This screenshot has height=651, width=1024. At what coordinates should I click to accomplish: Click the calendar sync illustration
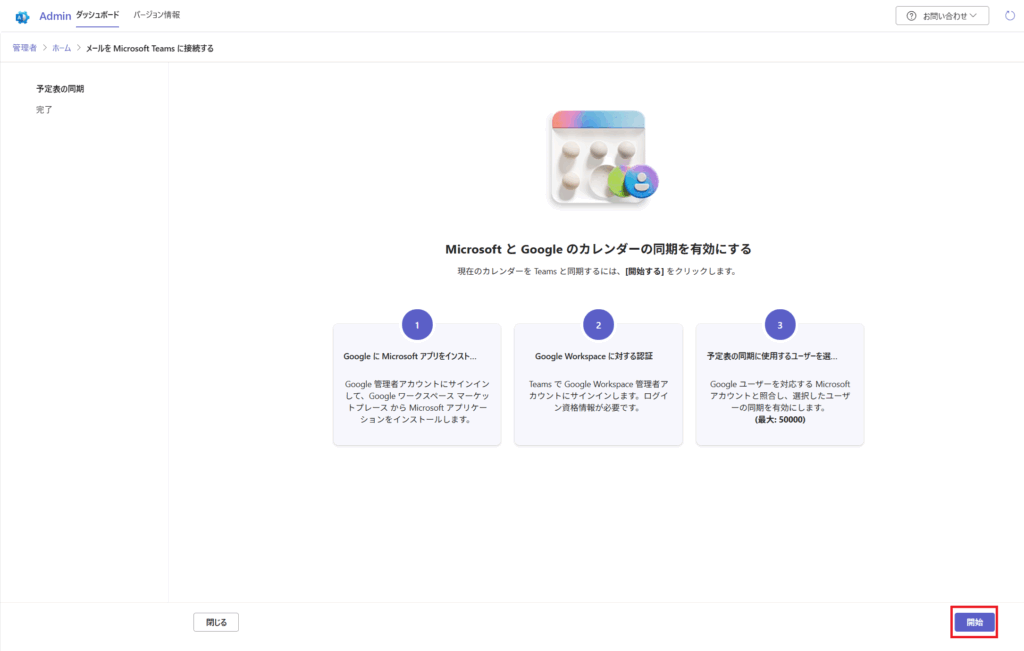coord(602,159)
